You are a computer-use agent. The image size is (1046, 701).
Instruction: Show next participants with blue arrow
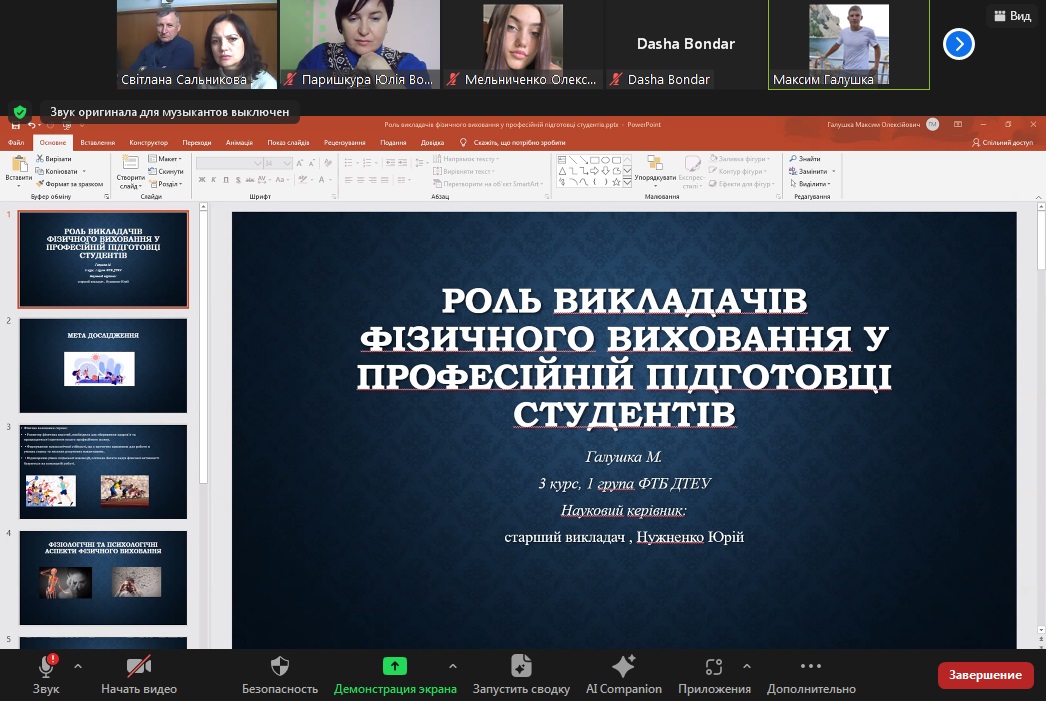pos(958,44)
